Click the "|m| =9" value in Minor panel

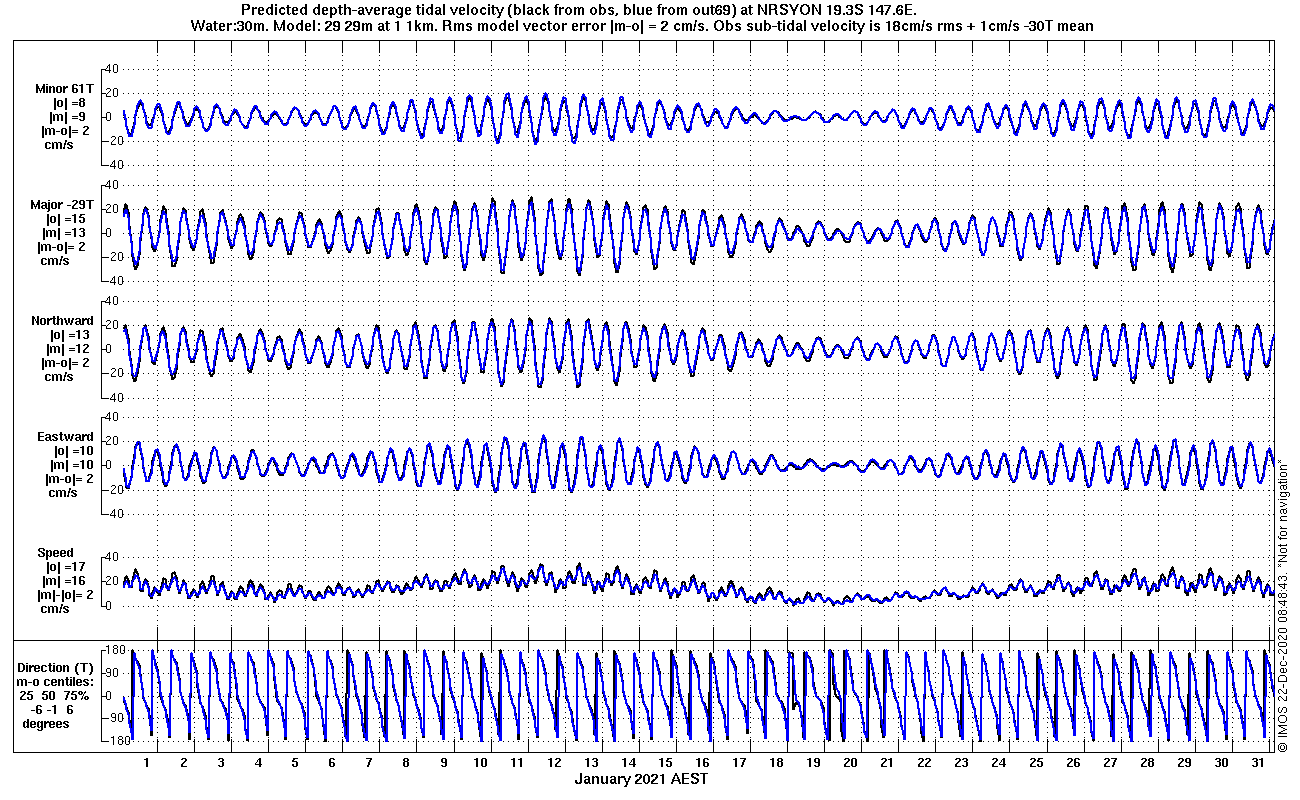tap(69, 117)
